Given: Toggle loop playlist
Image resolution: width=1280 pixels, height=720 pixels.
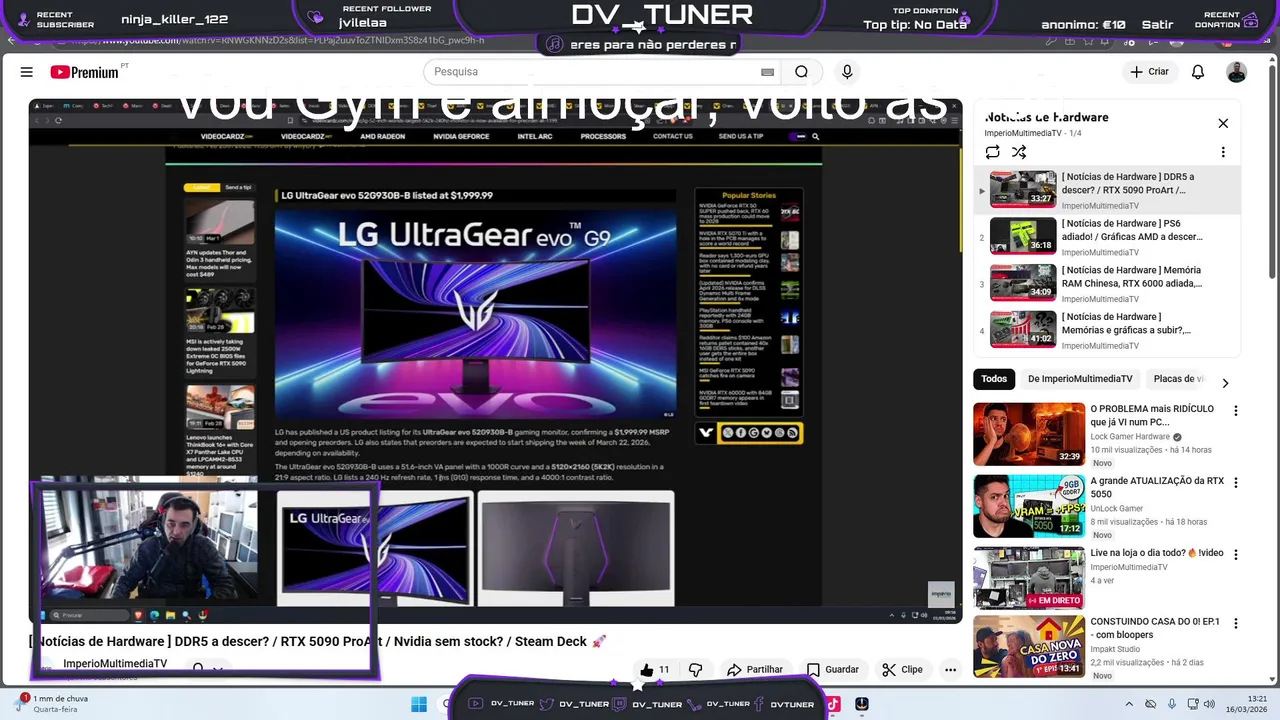Looking at the screenshot, I should (992, 152).
